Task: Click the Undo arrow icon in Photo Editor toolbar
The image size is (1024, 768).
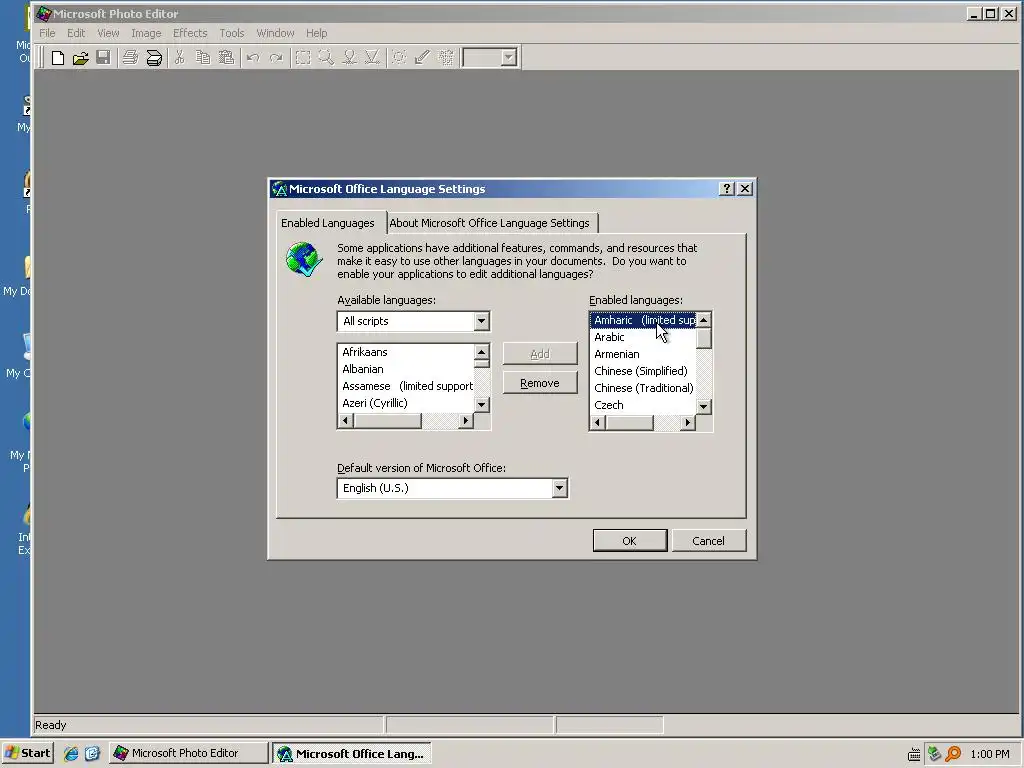Action: click(x=253, y=58)
